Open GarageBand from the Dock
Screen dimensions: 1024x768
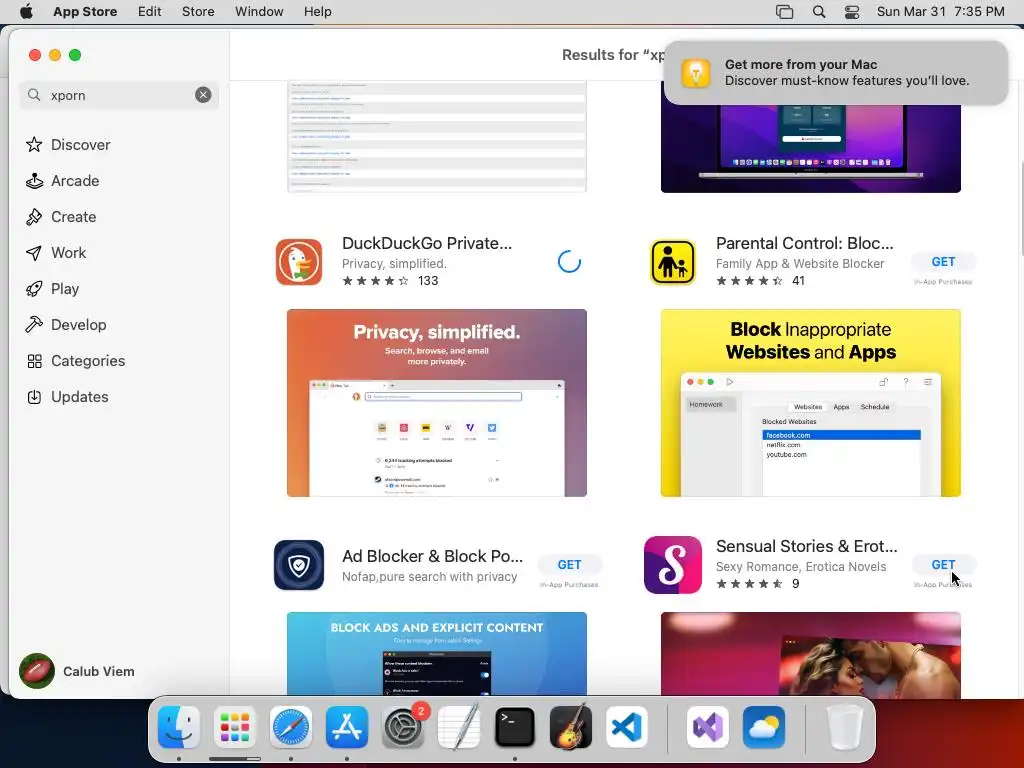tap(571, 727)
